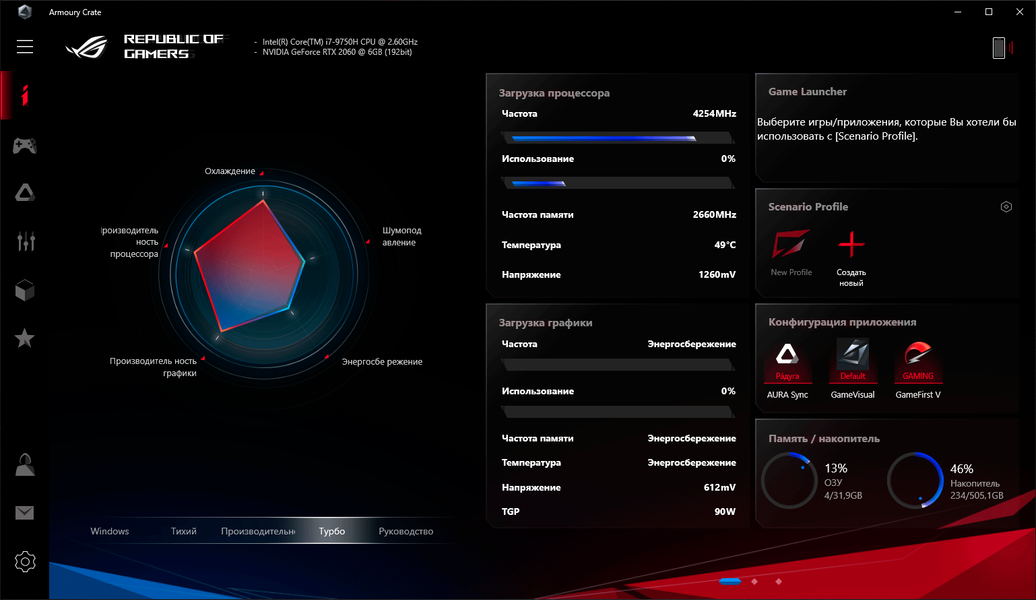This screenshot has width=1036, height=600.
Task: Click the 1260mV CPU voltage value
Action: (x=717, y=275)
